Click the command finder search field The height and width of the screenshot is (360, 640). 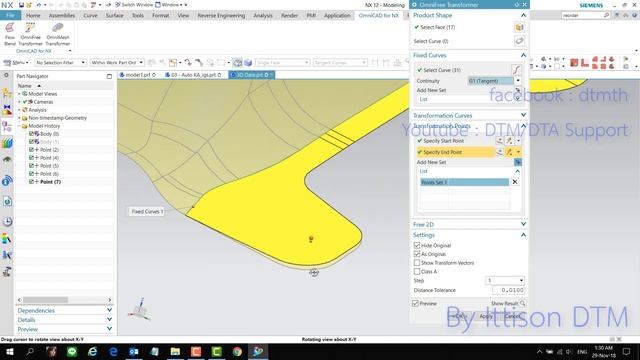[582, 15]
